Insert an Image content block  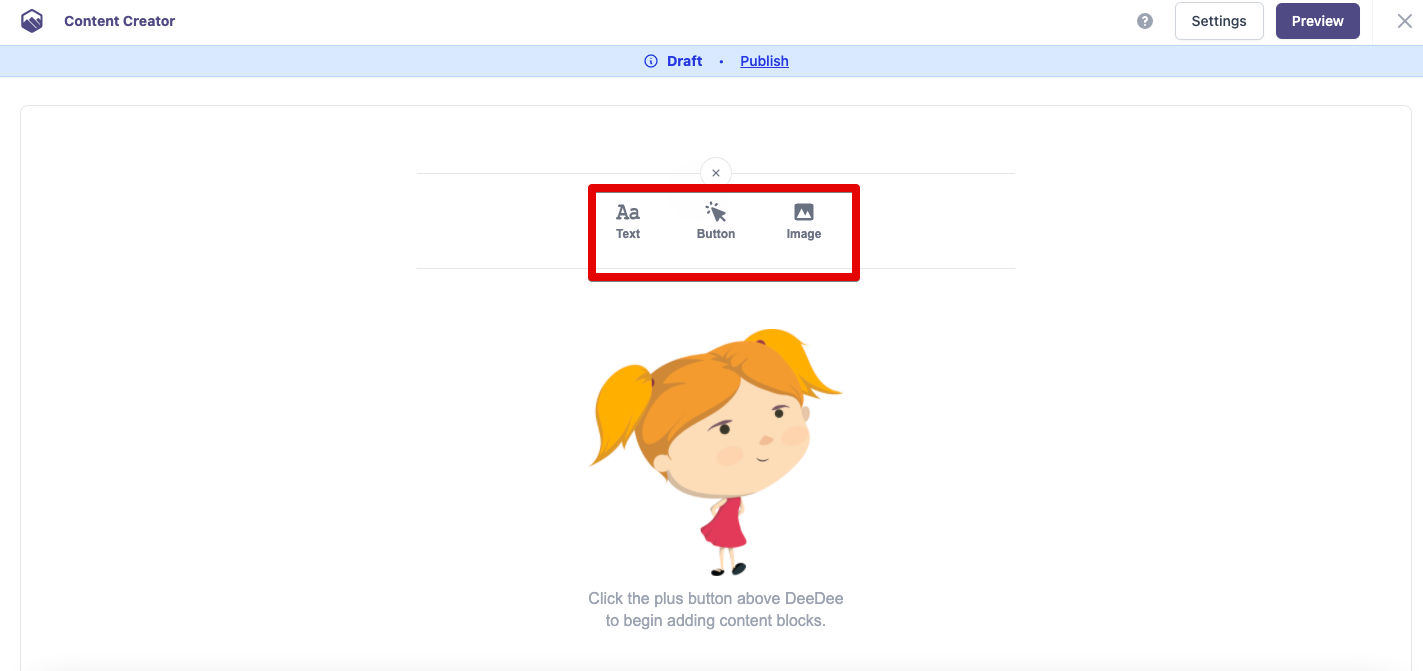(803, 221)
